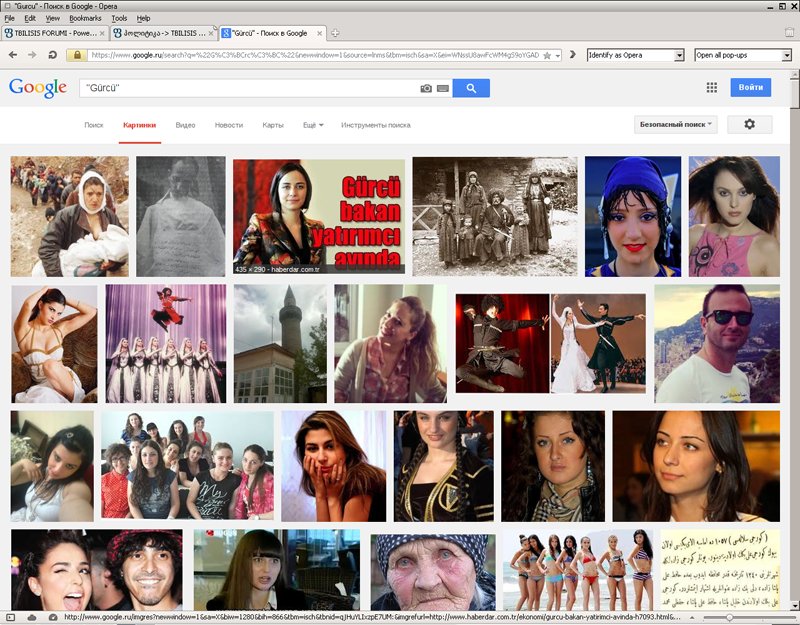This screenshot has width=800, height=625.
Task: Open the search settings gear
Action: click(x=749, y=125)
